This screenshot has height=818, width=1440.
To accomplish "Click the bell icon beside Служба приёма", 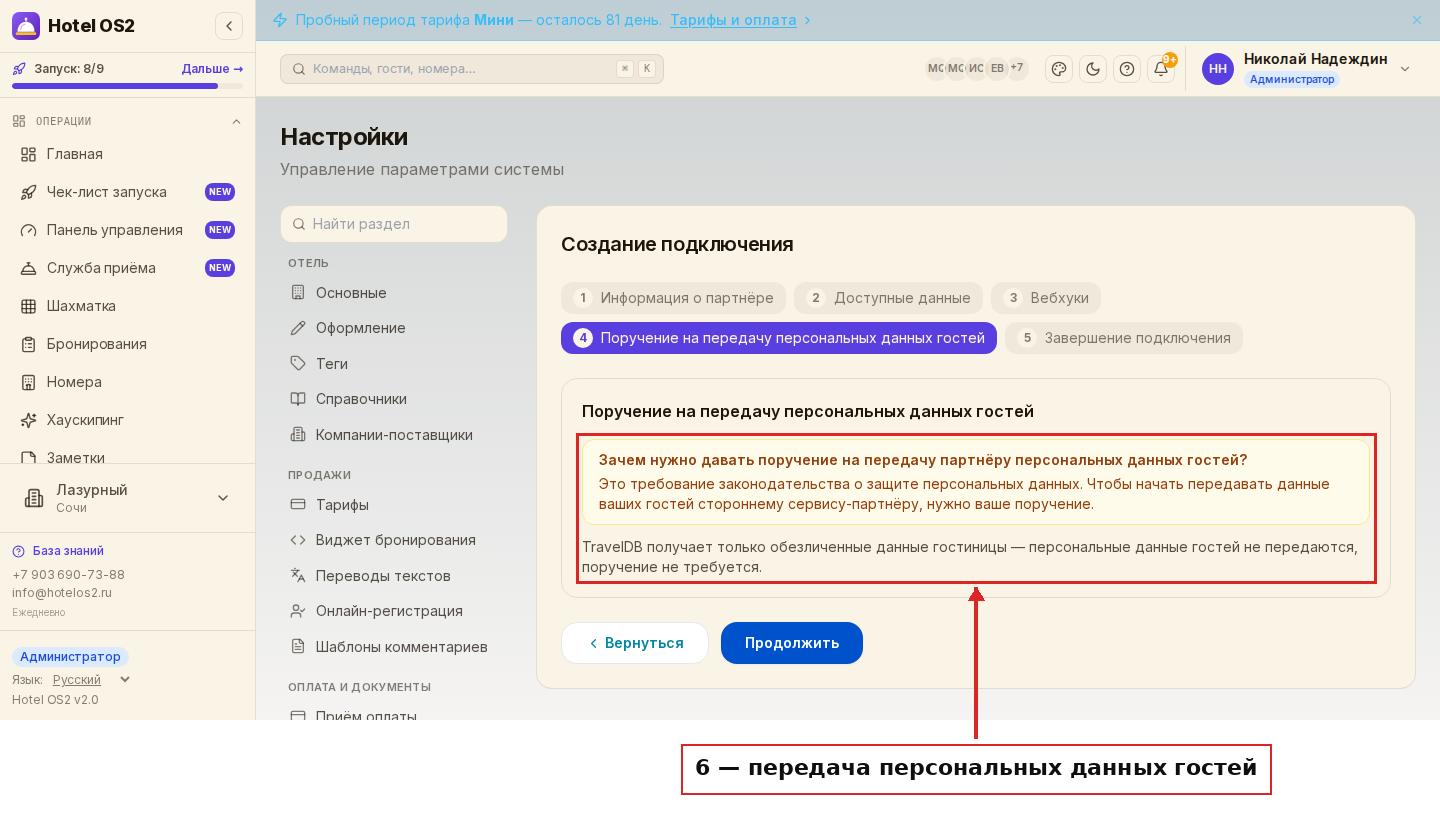I will point(29,268).
